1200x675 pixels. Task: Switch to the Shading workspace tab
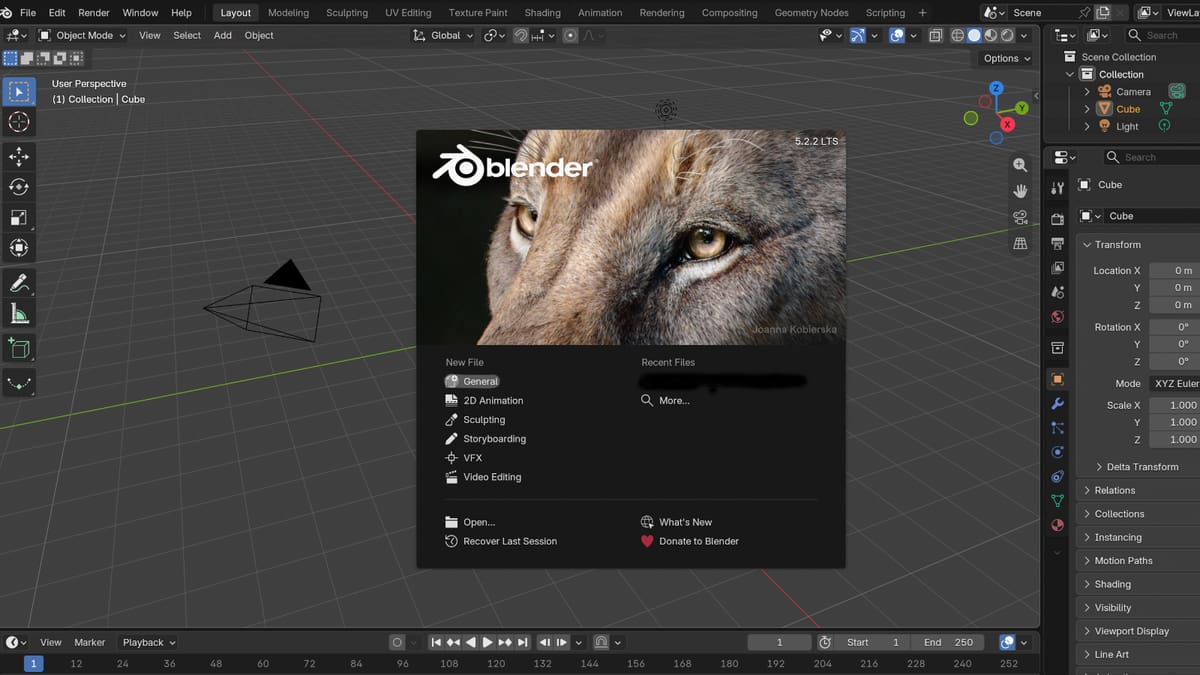(542, 13)
